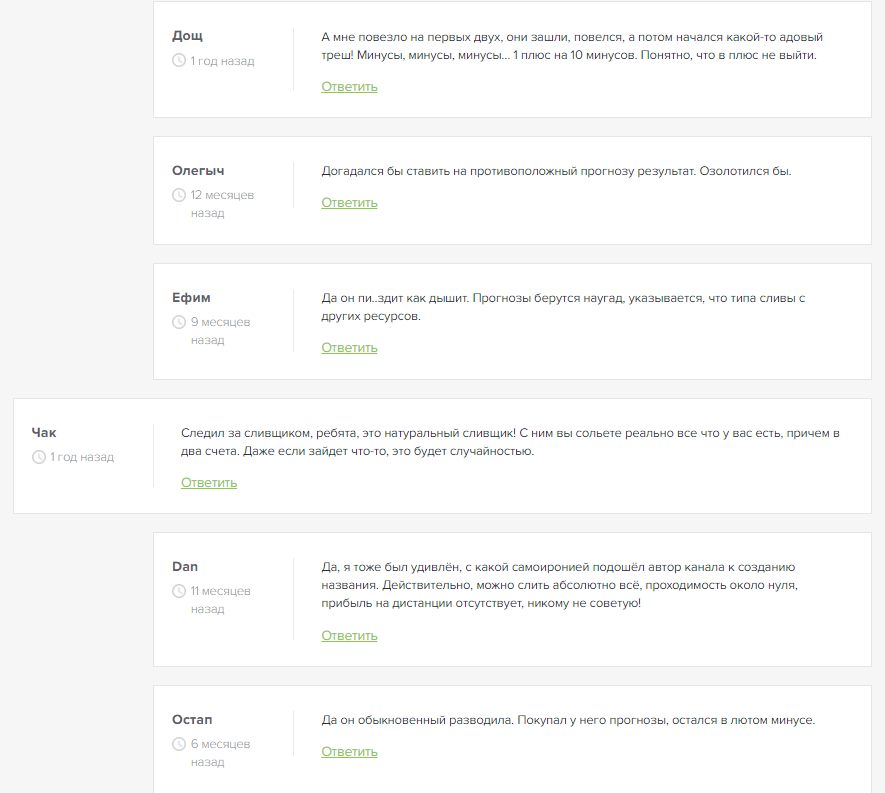Click the clock icon in Ефим's comment
This screenshot has width=885, height=793.
(x=179, y=322)
